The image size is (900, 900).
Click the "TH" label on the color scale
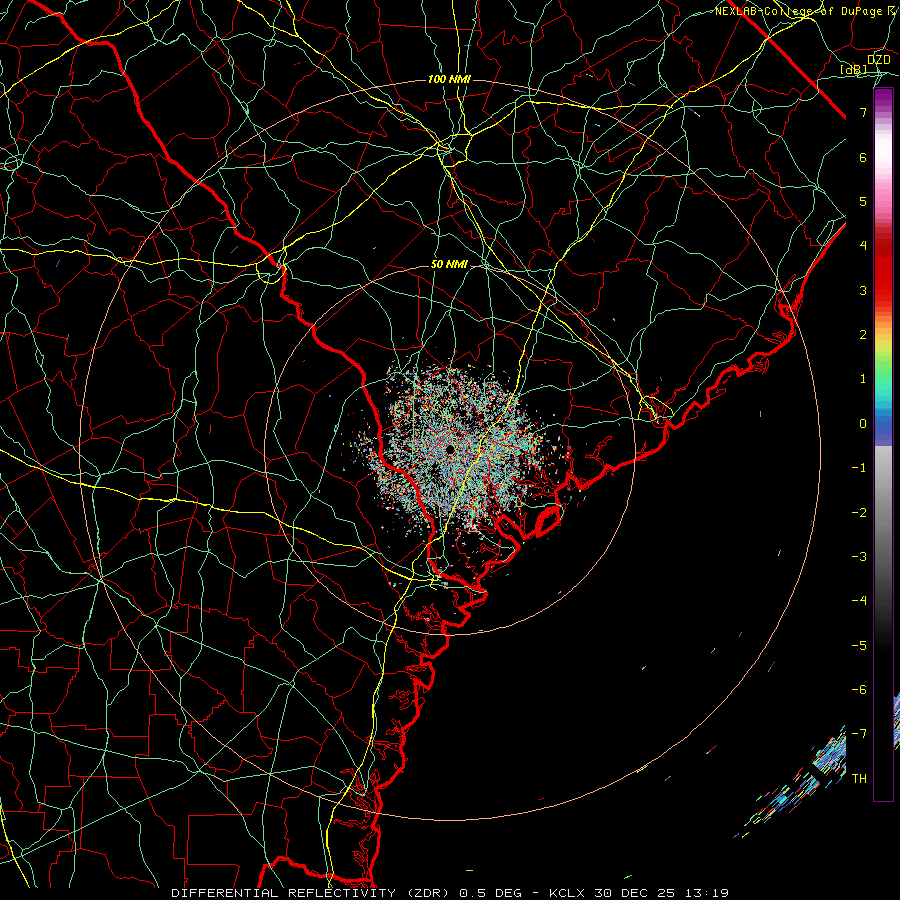tap(859, 779)
